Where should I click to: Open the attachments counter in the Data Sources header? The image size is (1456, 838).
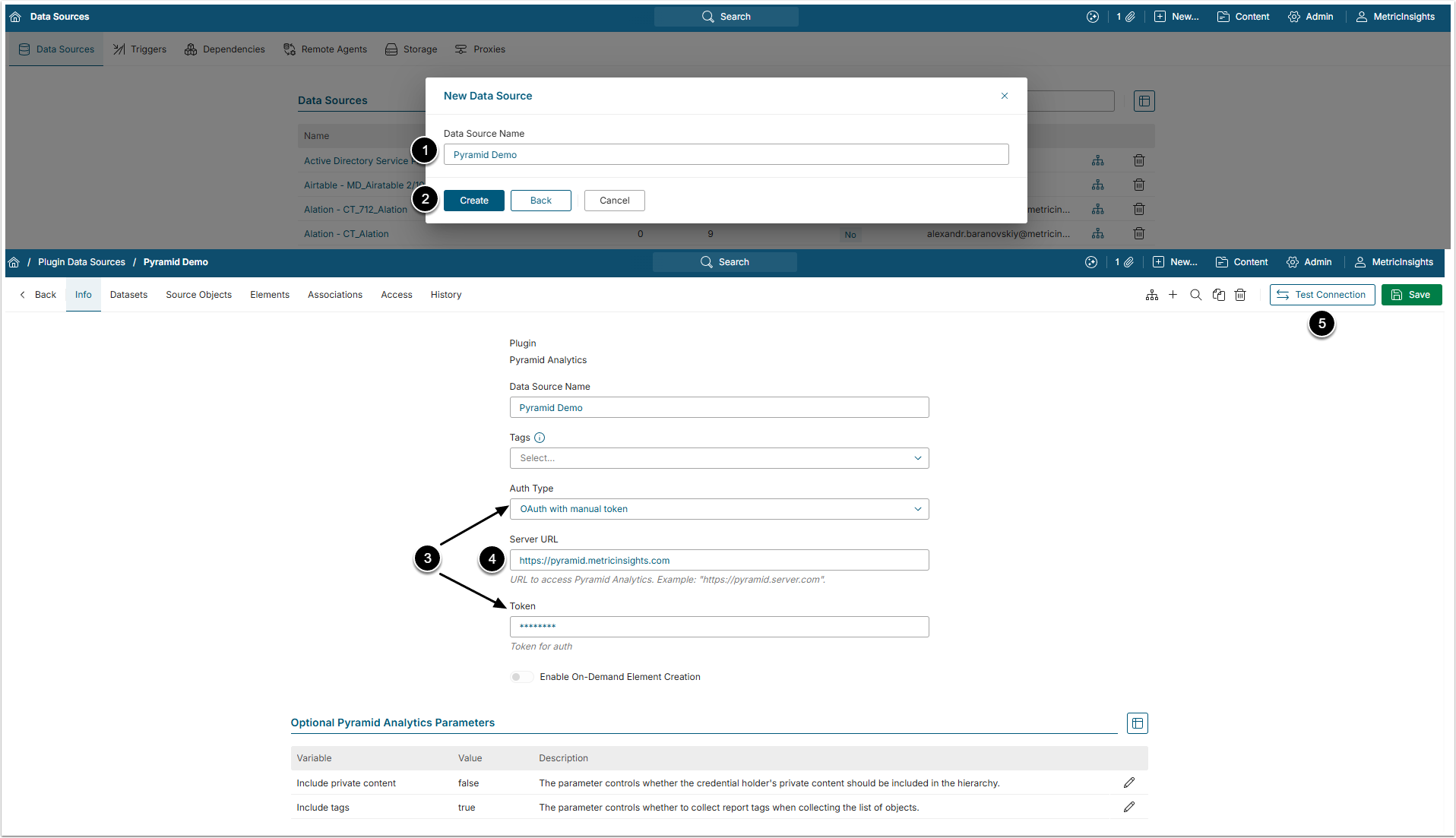click(x=1126, y=17)
